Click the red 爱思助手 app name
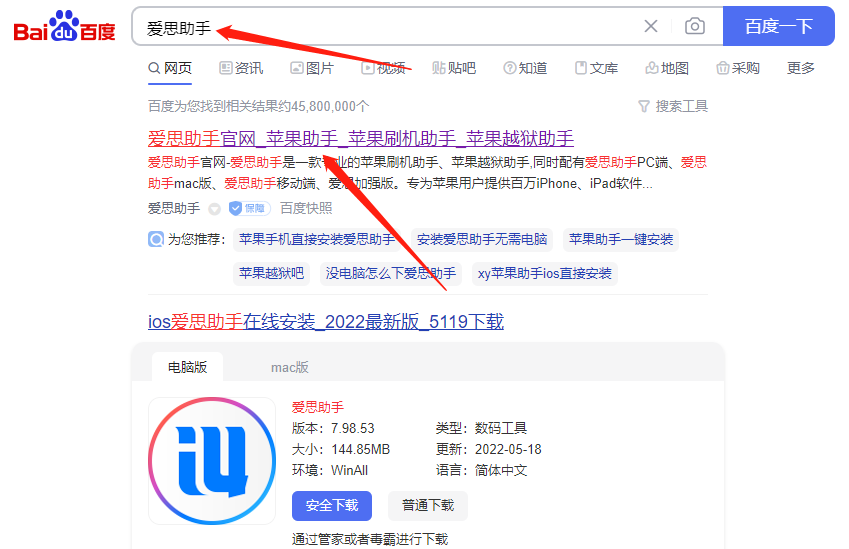 point(318,407)
